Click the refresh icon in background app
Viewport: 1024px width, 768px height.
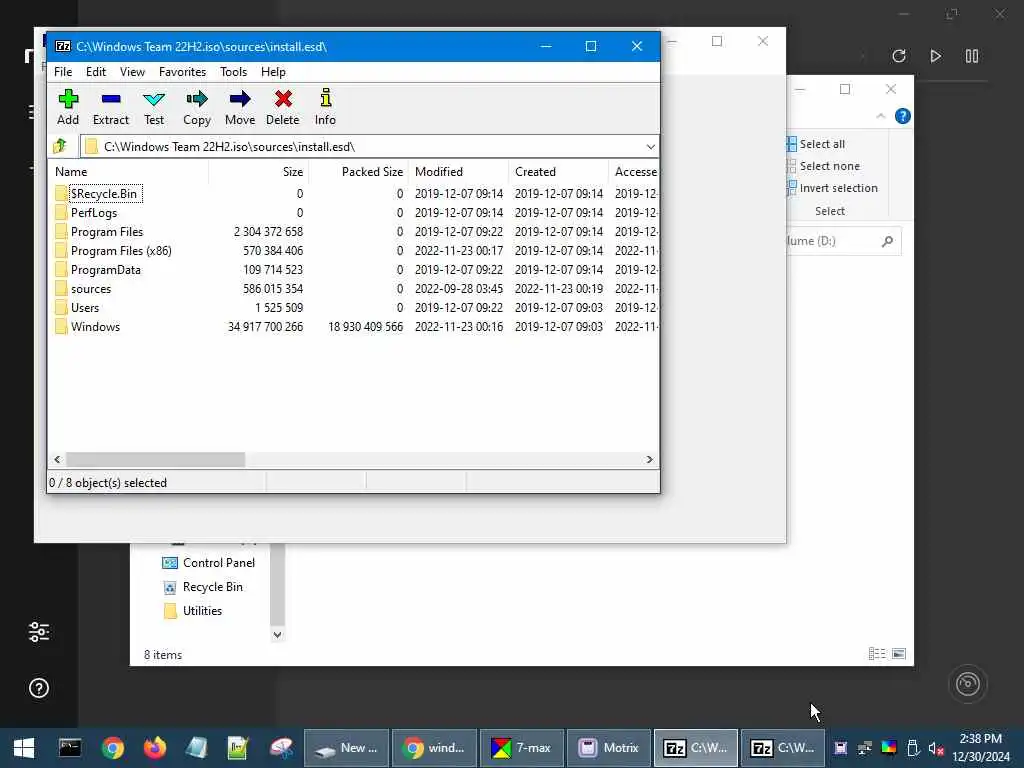899,56
